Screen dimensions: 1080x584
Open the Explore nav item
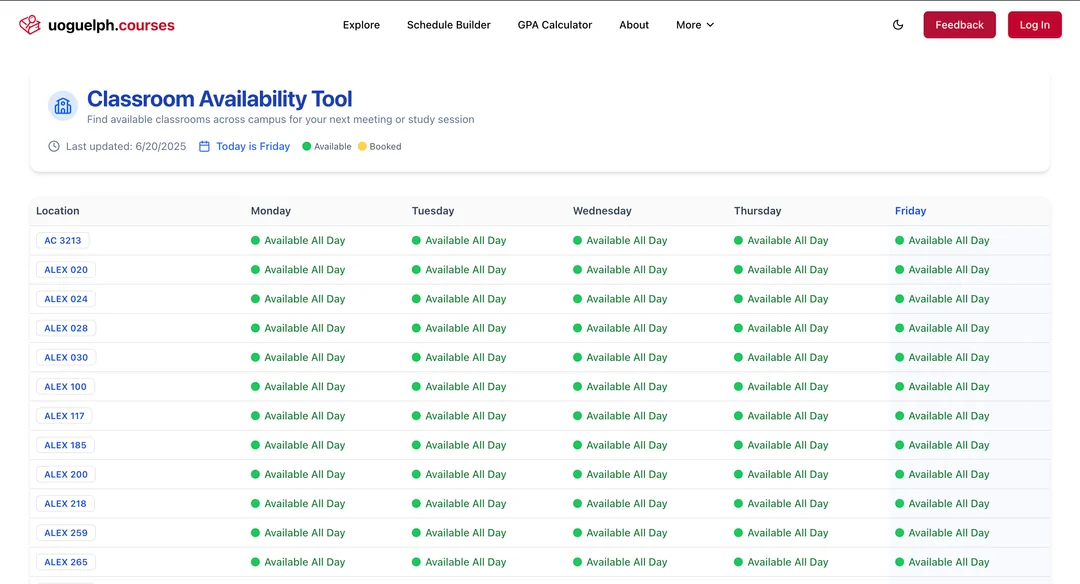pos(362,25)
